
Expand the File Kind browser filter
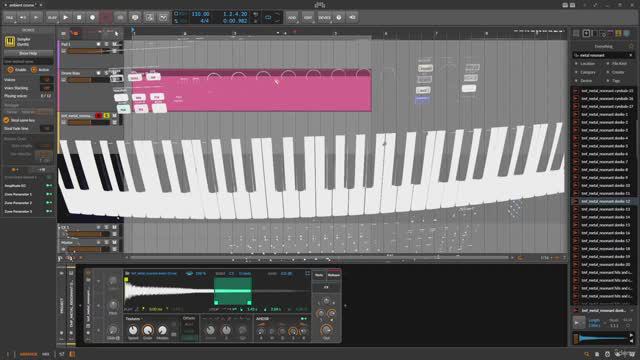(617, 64)
